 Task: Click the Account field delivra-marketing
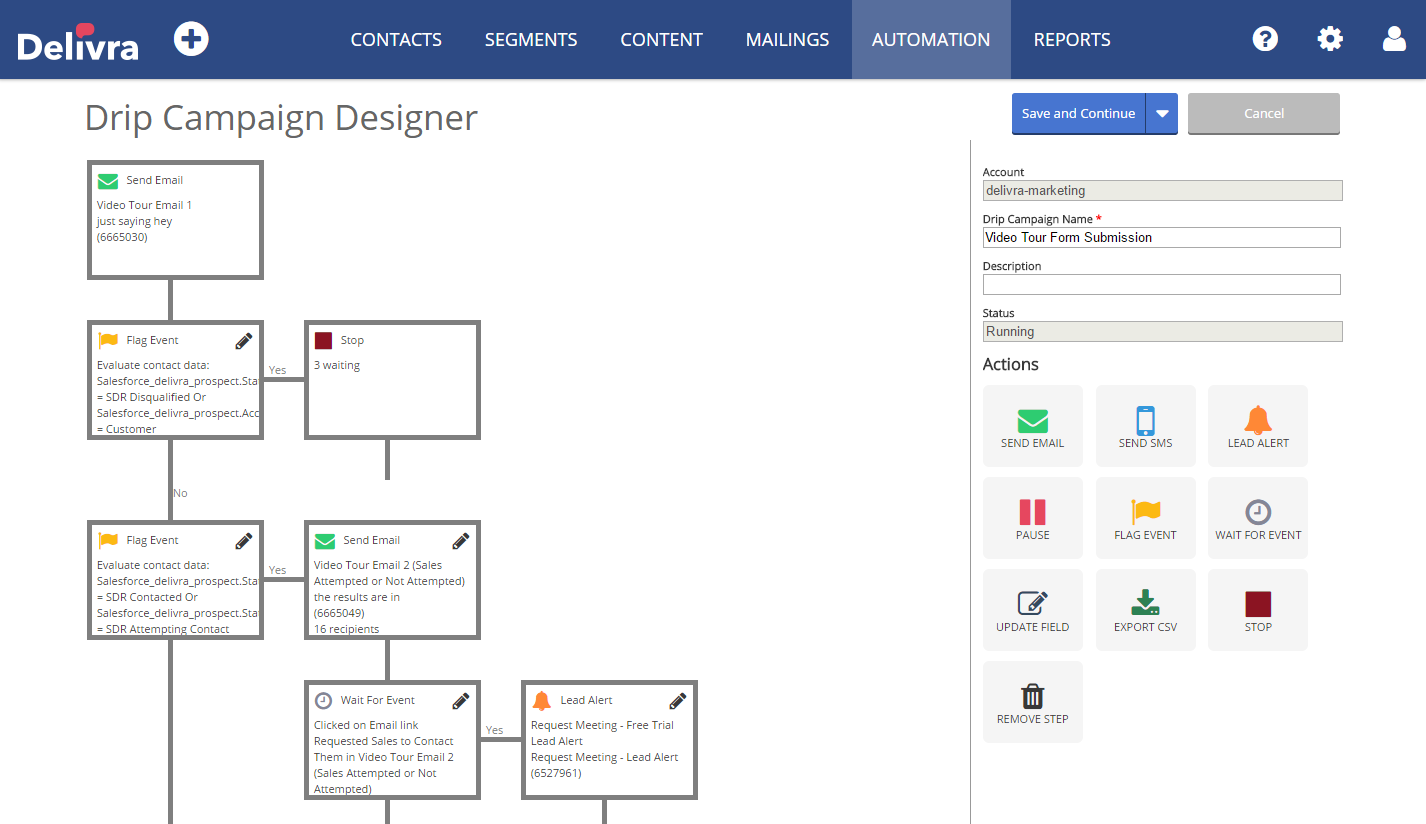(1162, 190)
